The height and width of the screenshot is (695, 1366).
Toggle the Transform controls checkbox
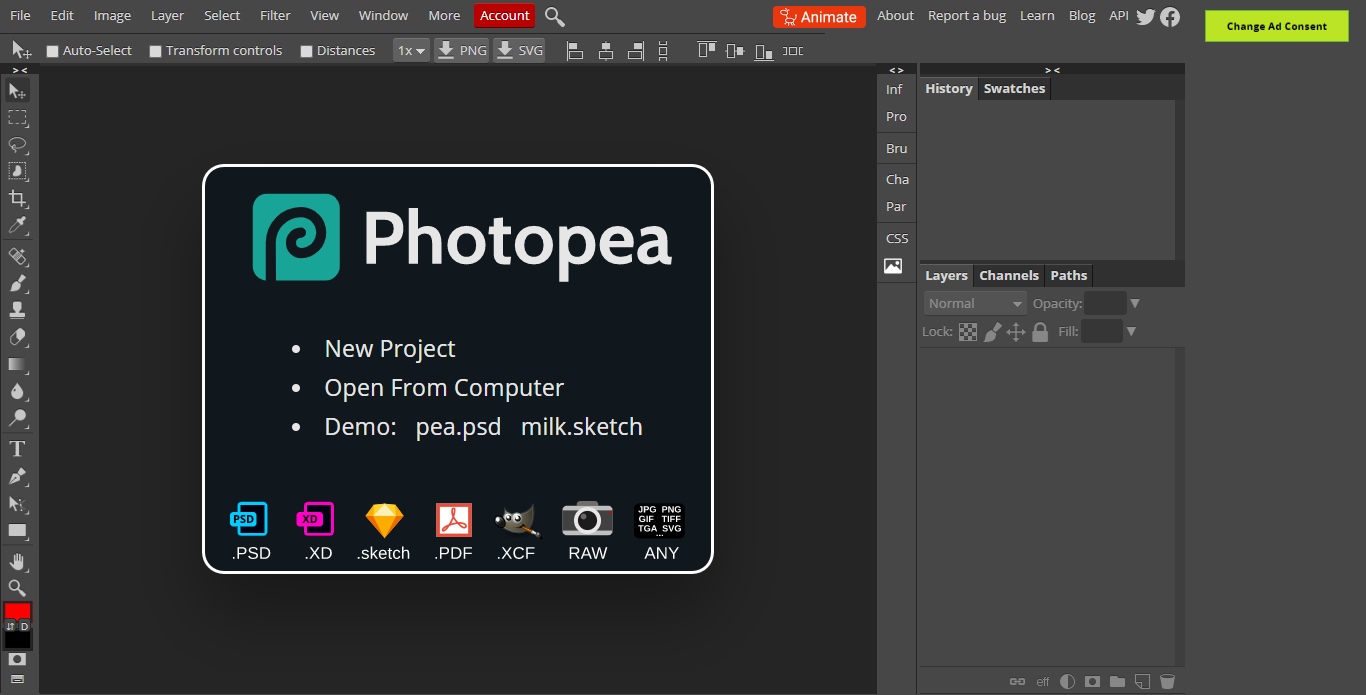click(156, 50)
